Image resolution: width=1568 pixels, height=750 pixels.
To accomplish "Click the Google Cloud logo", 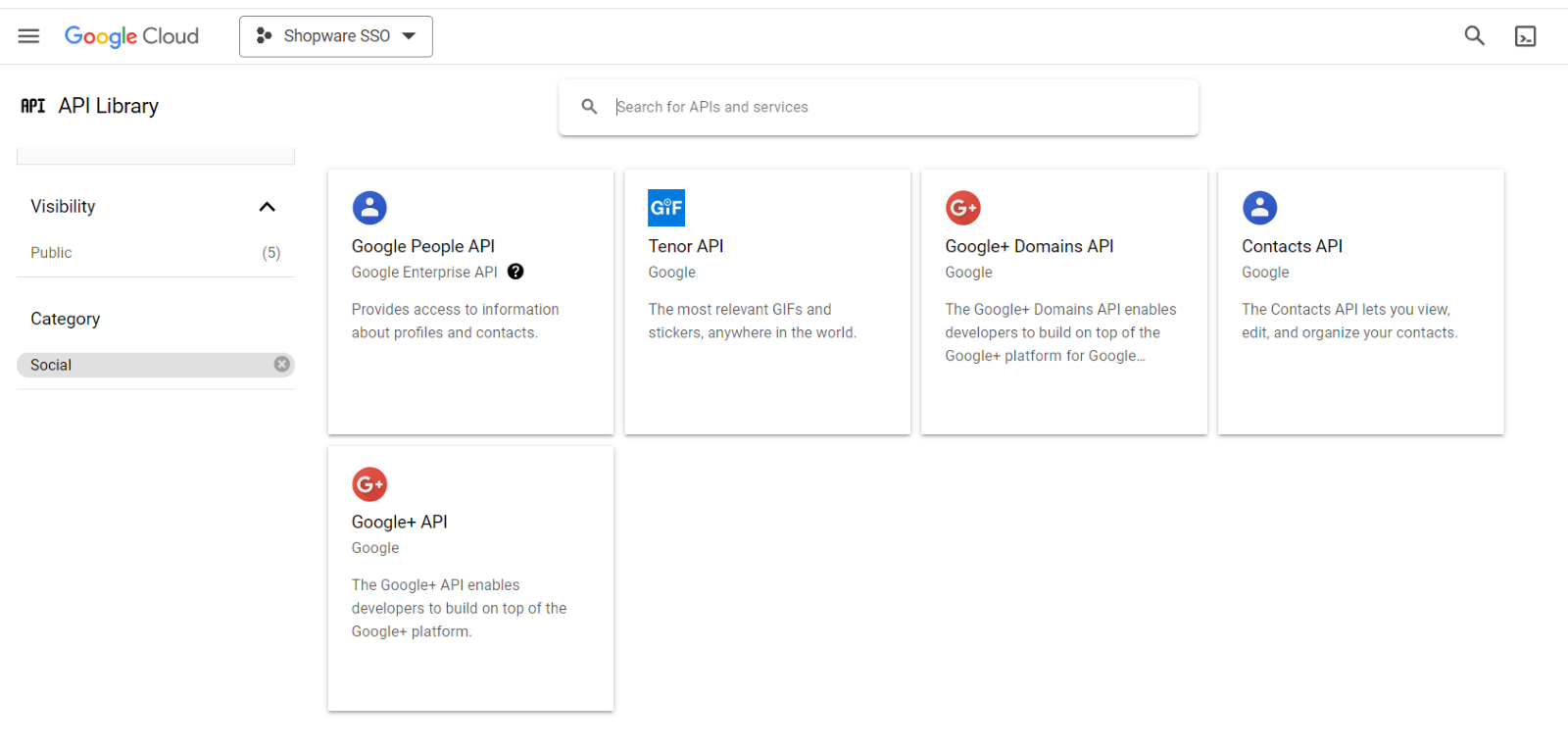I will point(131,36).
